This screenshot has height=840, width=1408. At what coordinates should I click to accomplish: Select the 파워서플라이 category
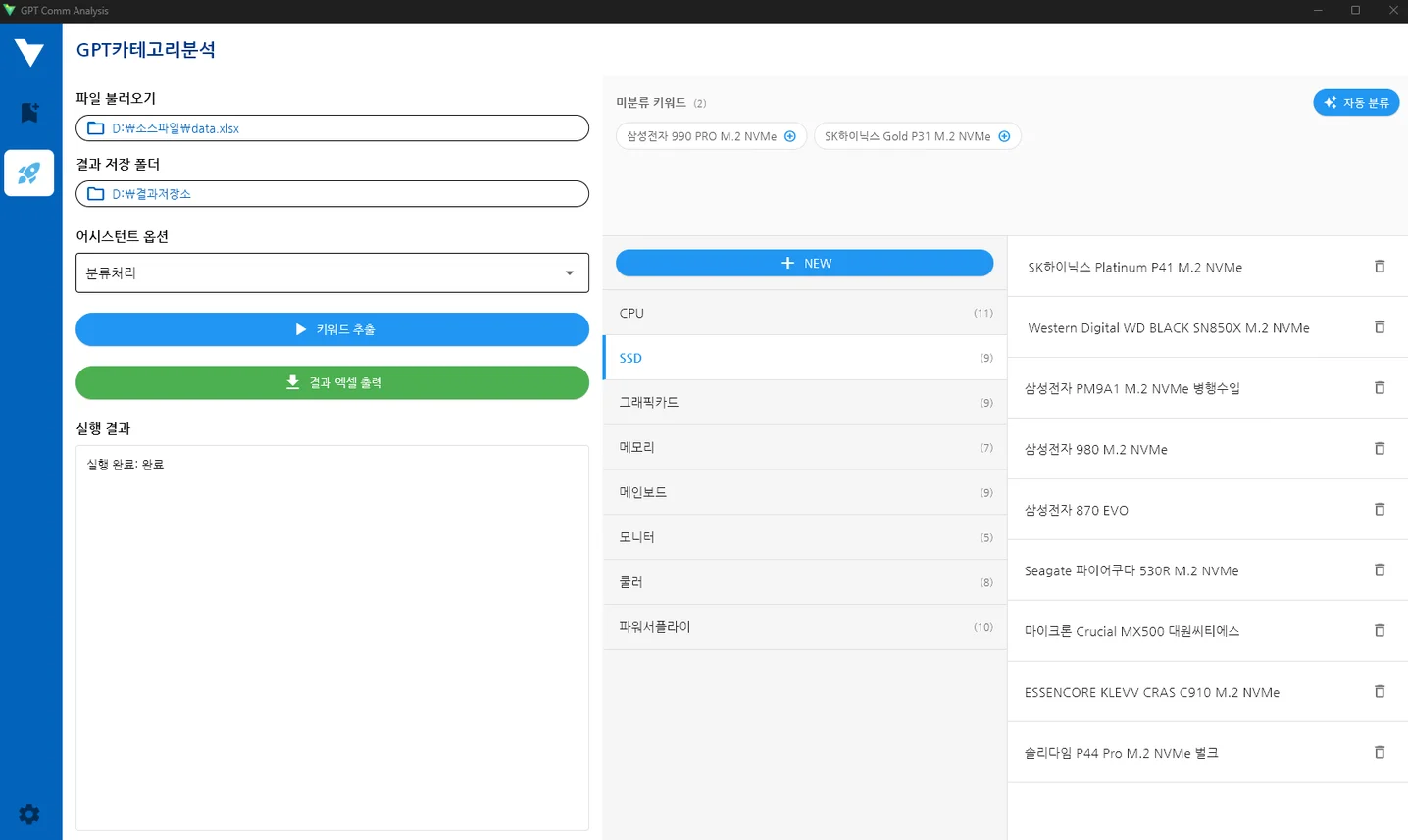804,626
